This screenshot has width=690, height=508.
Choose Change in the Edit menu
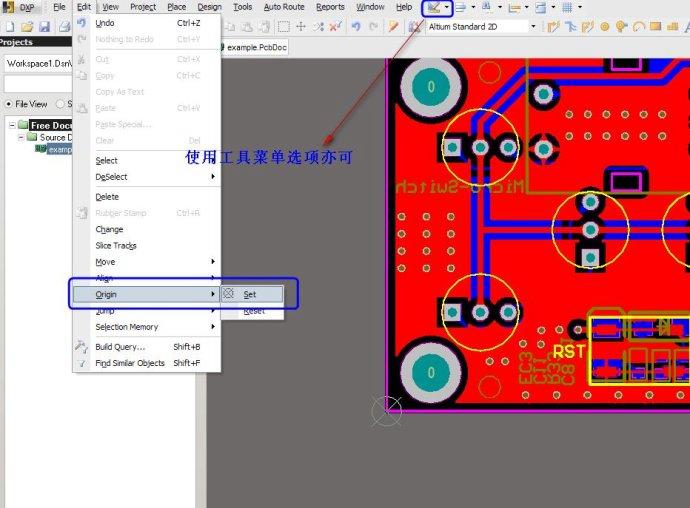[x=147, y=229]
